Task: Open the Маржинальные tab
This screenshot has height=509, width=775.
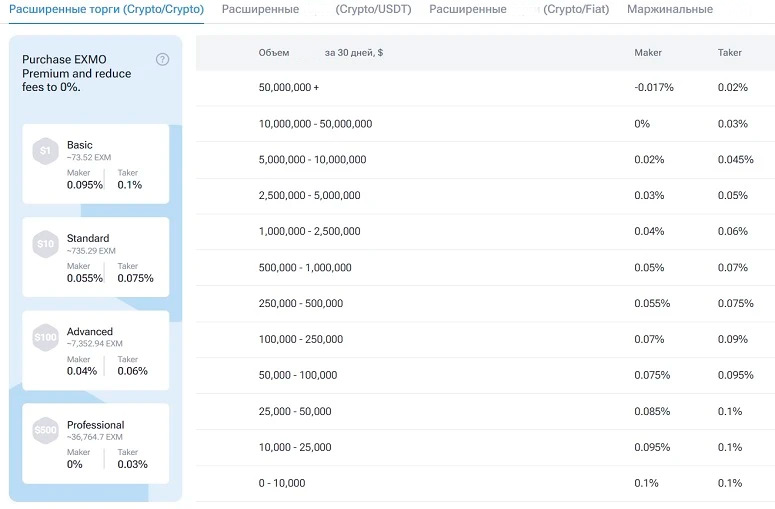Action: (670, 10)
